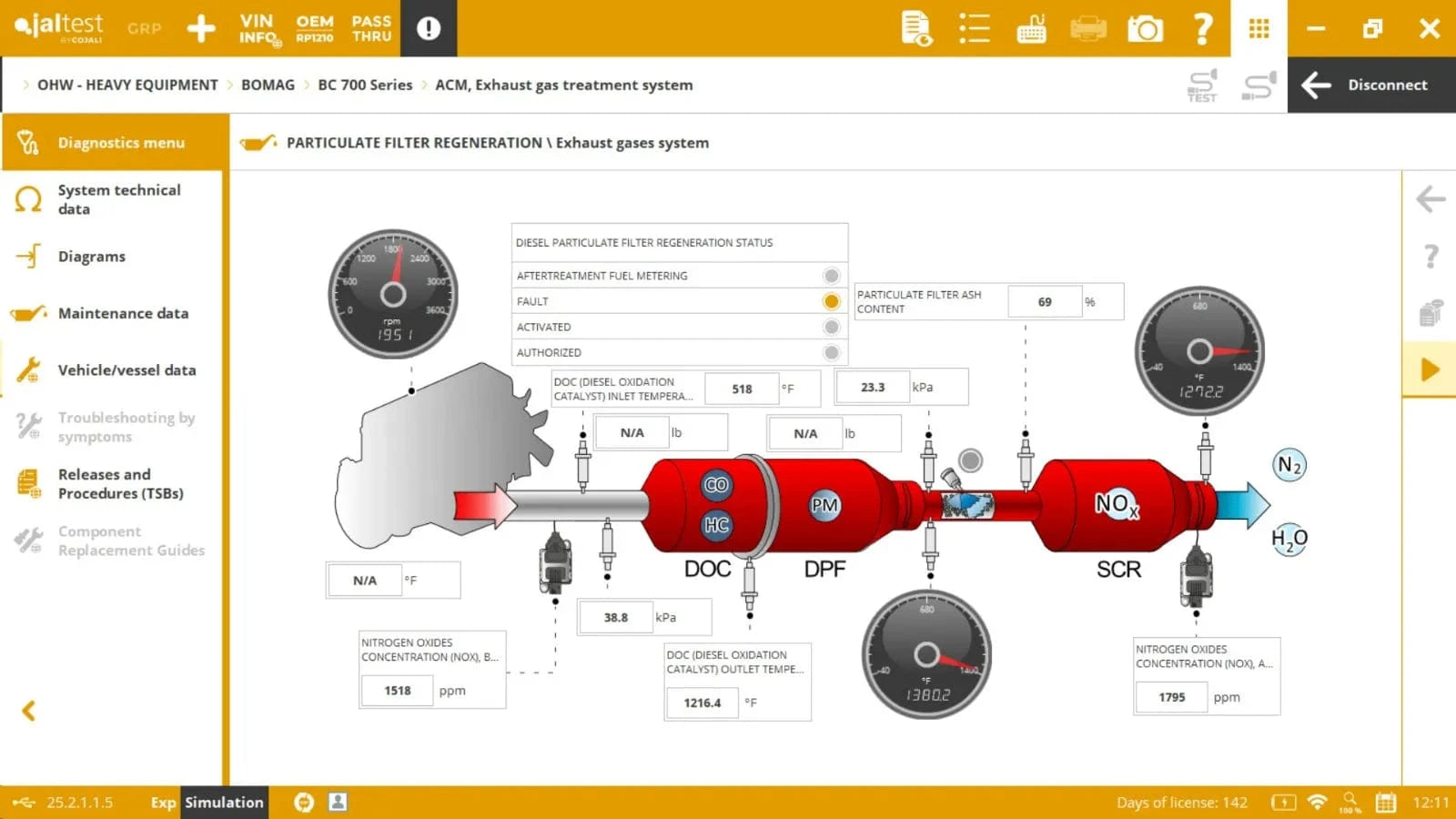Viewport: 1456px width, 819px height.
Task: Open the printer icon in toolbar
Action: (x=1088, y=29)
